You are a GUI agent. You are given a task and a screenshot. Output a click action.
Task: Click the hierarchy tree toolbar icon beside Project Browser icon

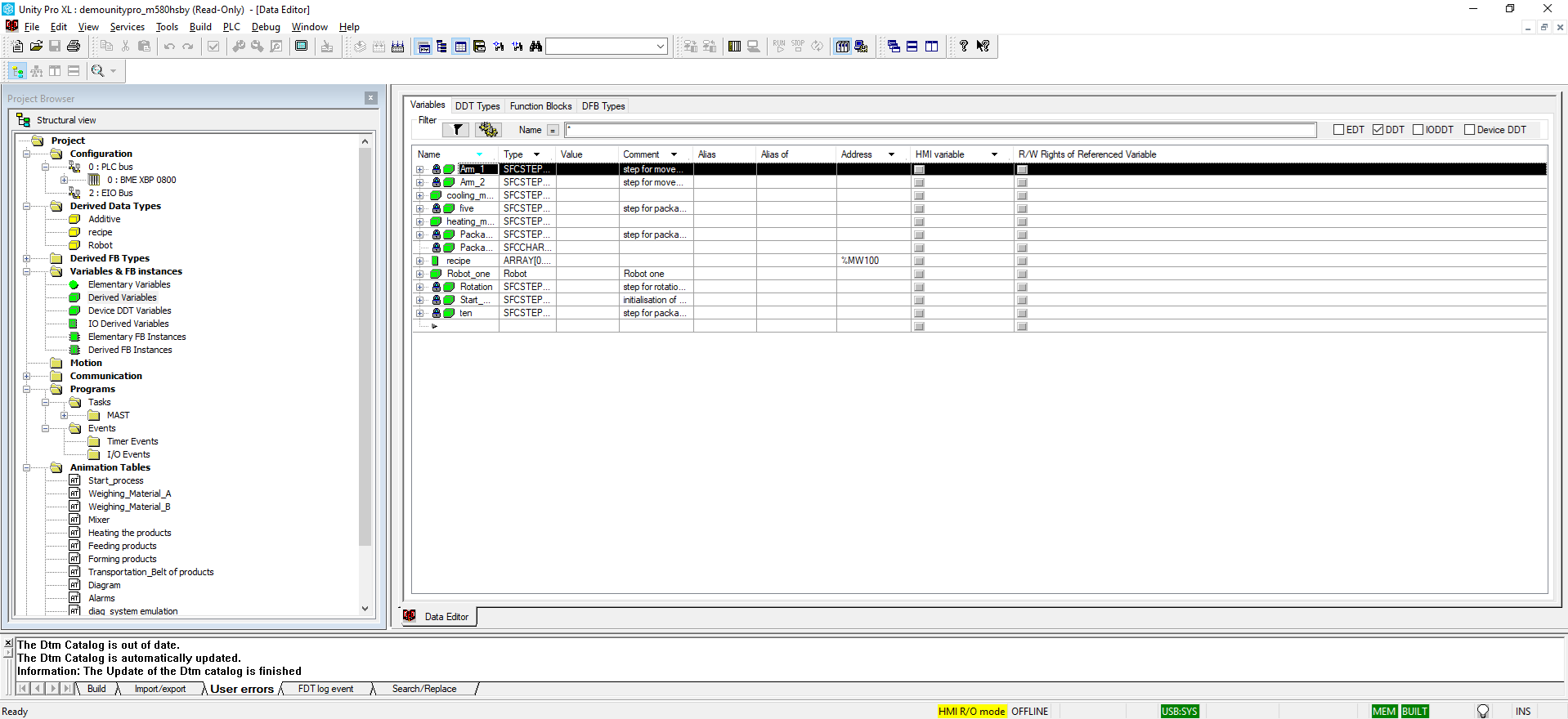click(442, 47)
